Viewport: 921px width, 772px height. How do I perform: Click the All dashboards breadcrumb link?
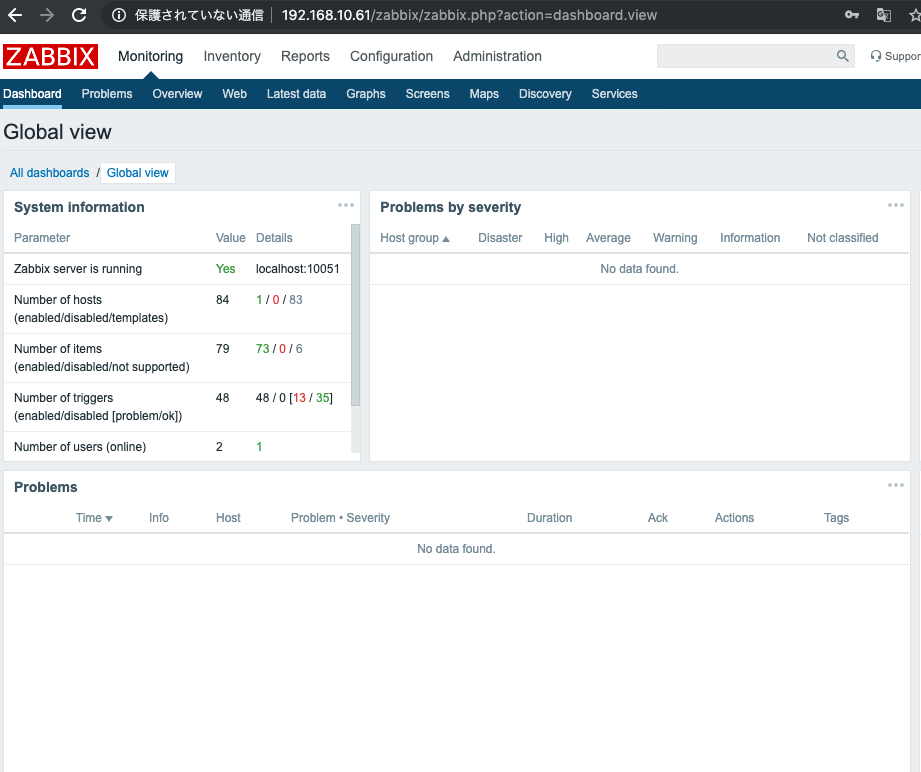pyautogui.click(x=50, y=172)
